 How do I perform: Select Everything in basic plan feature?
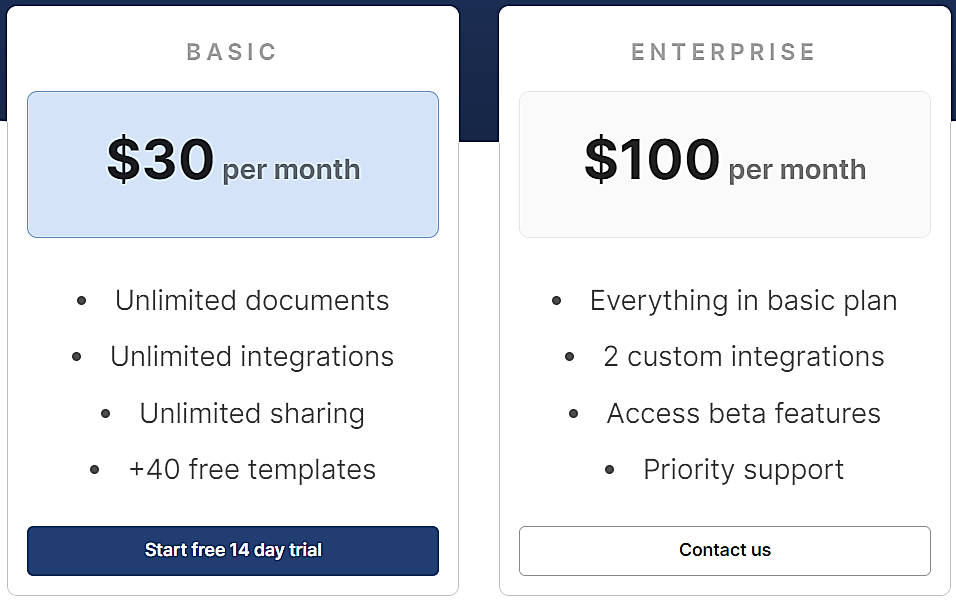click(743, 301)
